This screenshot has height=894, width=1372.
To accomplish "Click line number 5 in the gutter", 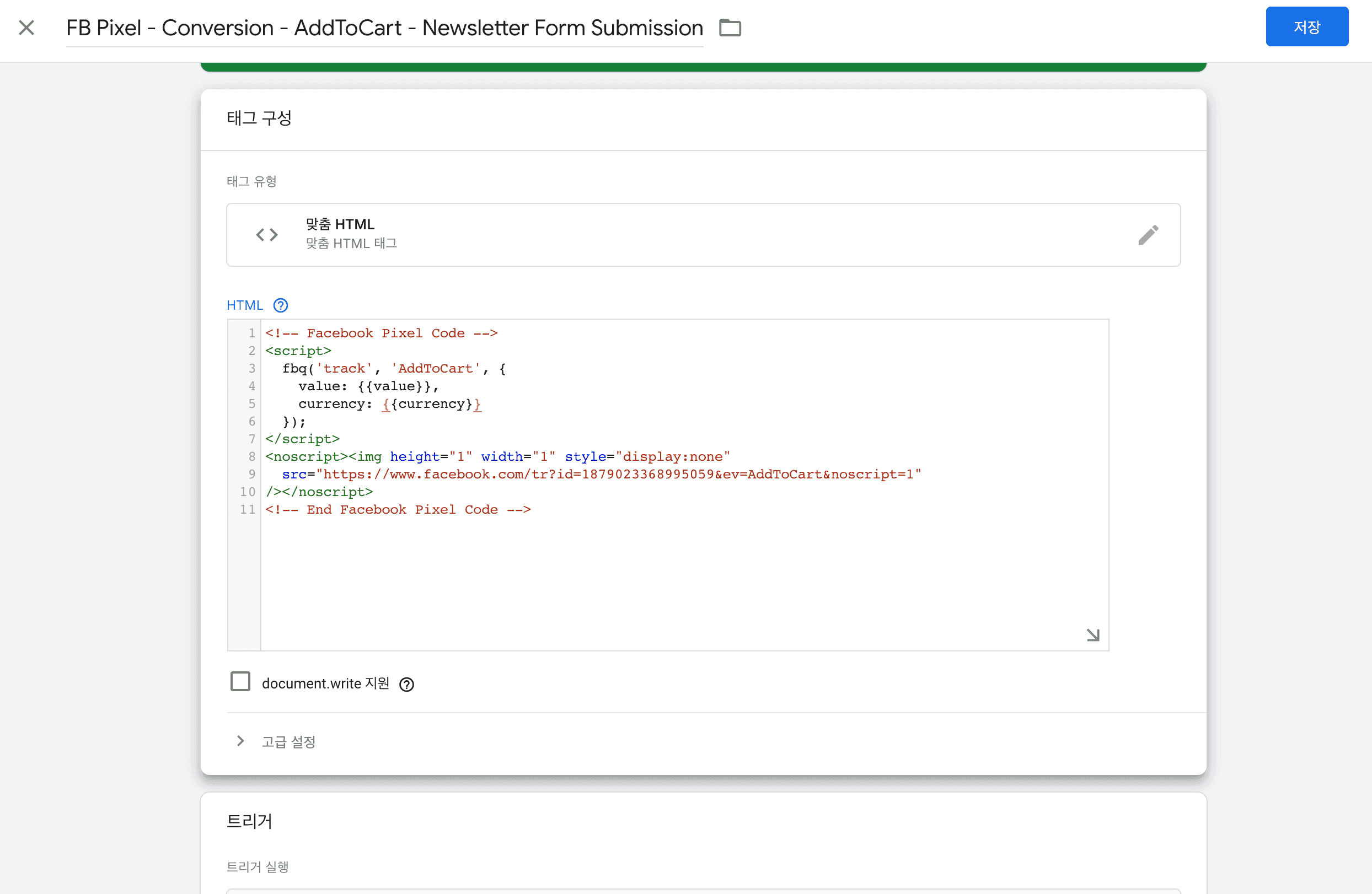I will click(251, 404).
